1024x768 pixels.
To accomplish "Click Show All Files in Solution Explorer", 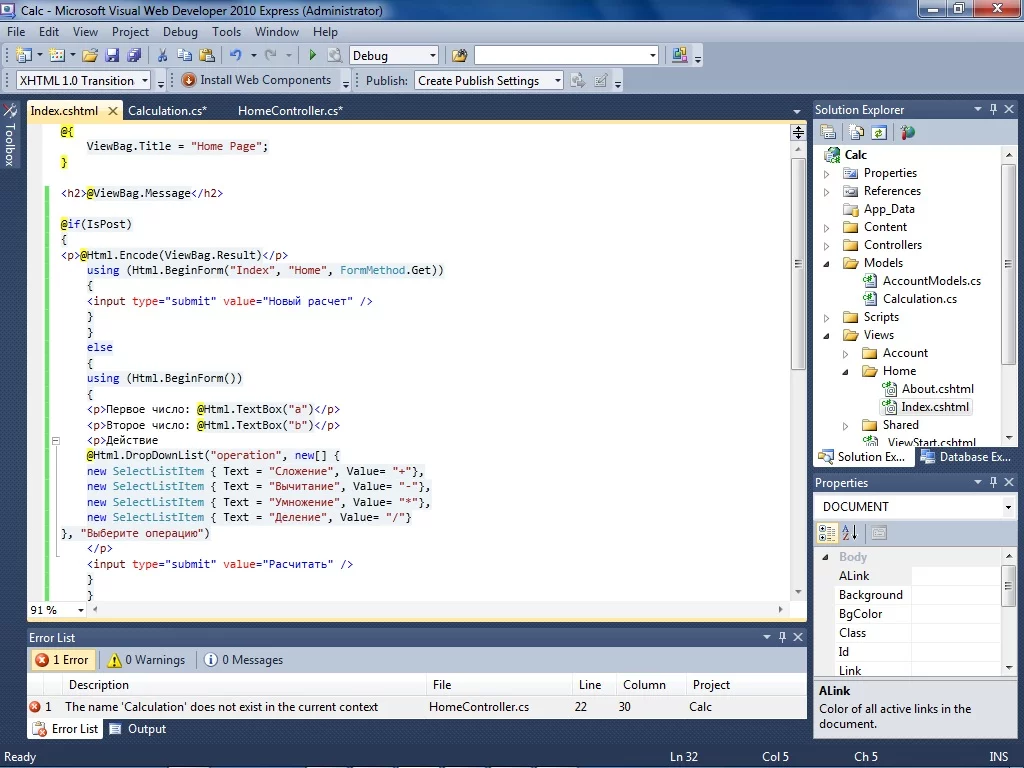I will [x=857, y=132].
